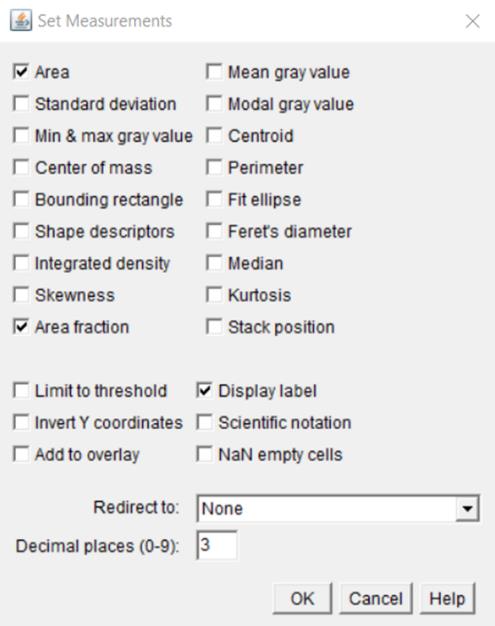
Task: Open Help for Set Measurements
Action: pos(447,598)
